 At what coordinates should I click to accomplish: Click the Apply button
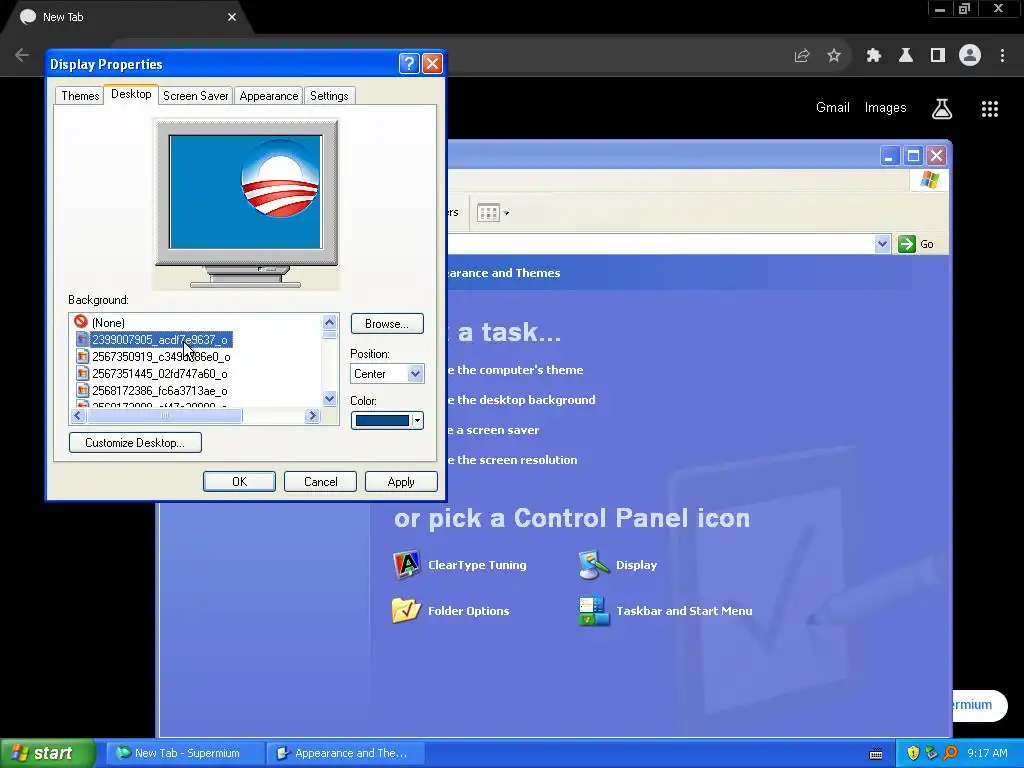[401, 482]
